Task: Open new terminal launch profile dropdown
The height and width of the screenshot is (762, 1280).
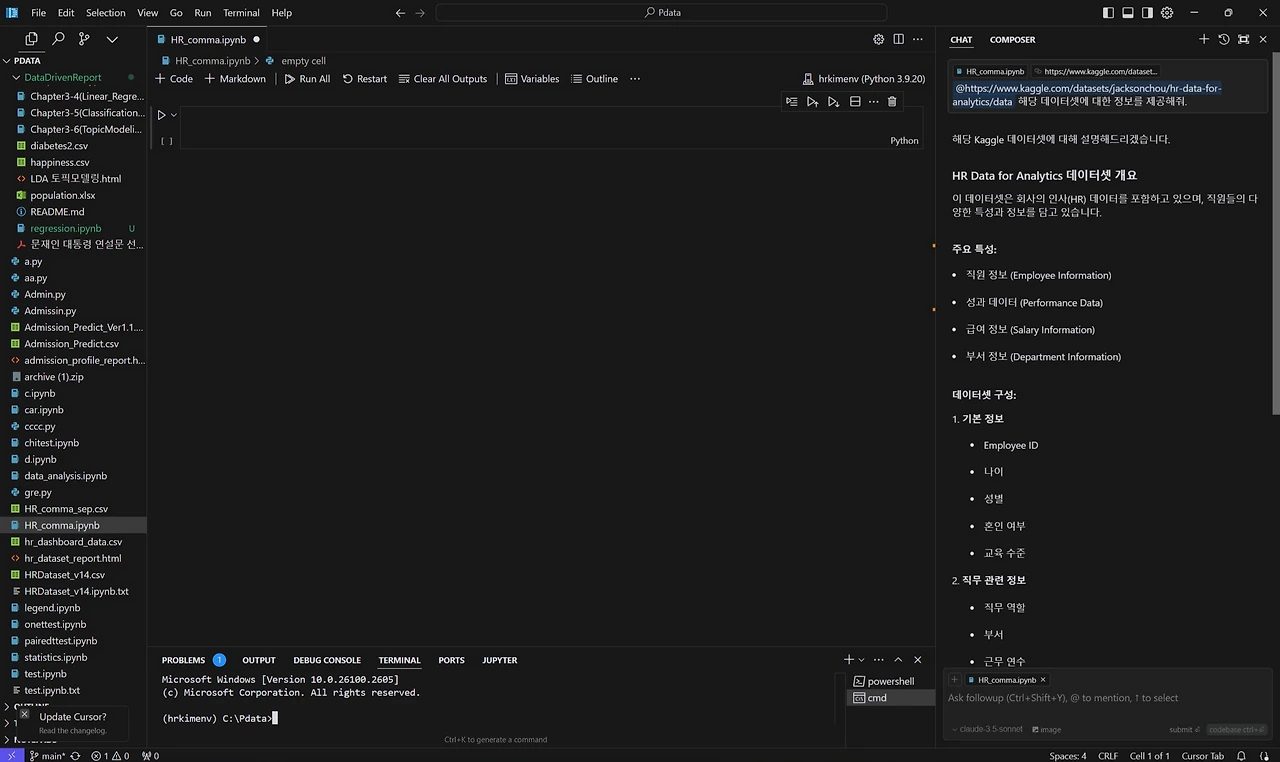Action: click(861, 660)
